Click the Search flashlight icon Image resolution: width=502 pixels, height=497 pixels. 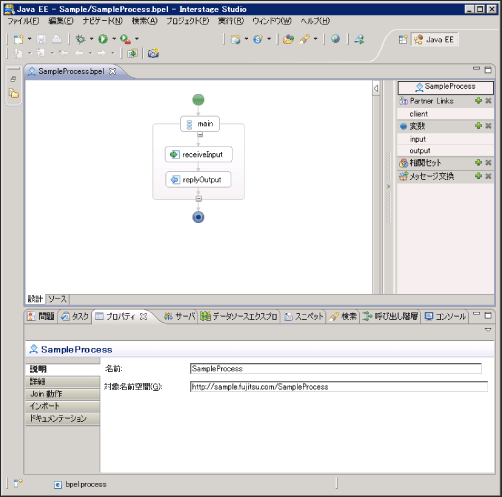click(304, 39)
